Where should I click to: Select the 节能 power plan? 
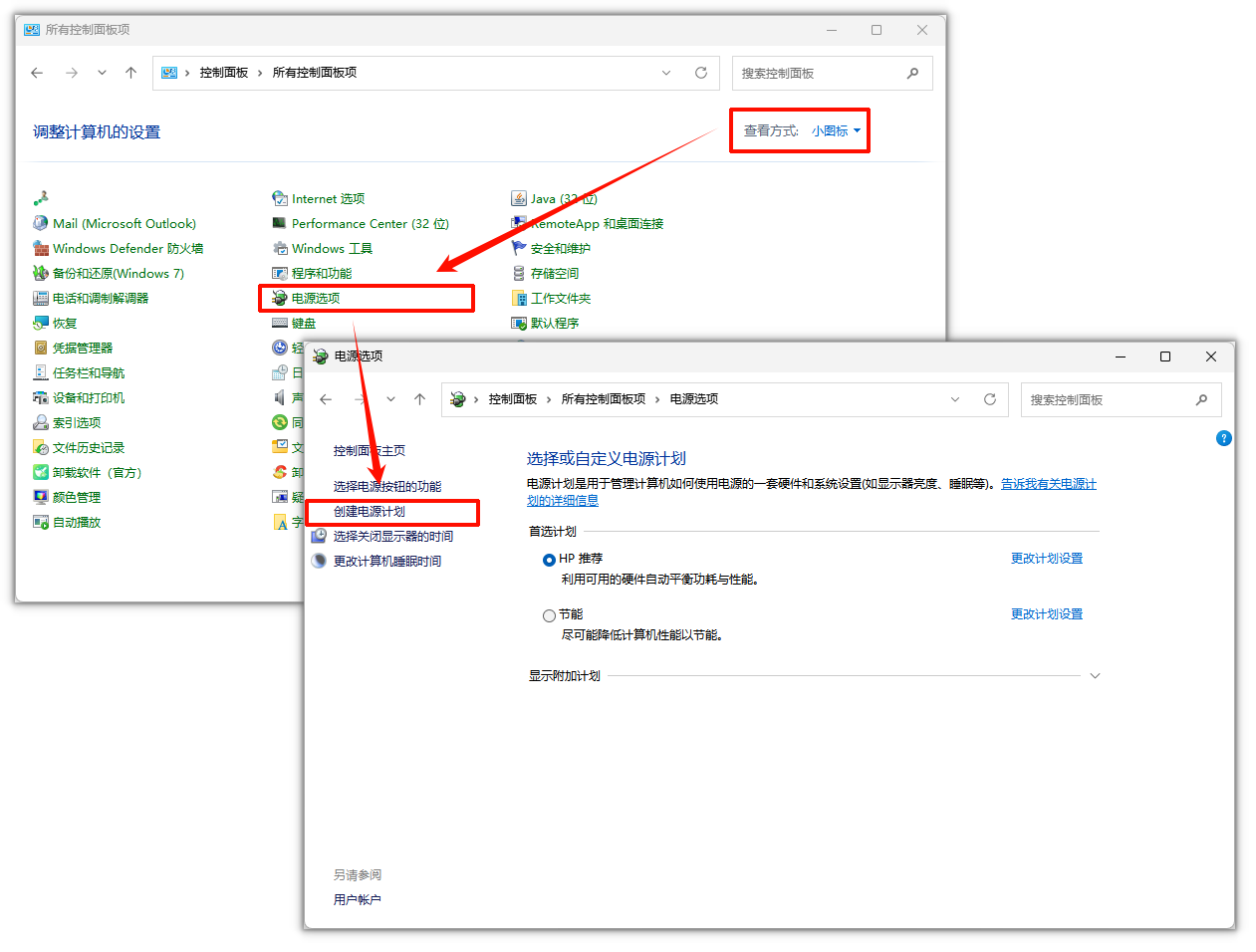[x=549, y=615]
